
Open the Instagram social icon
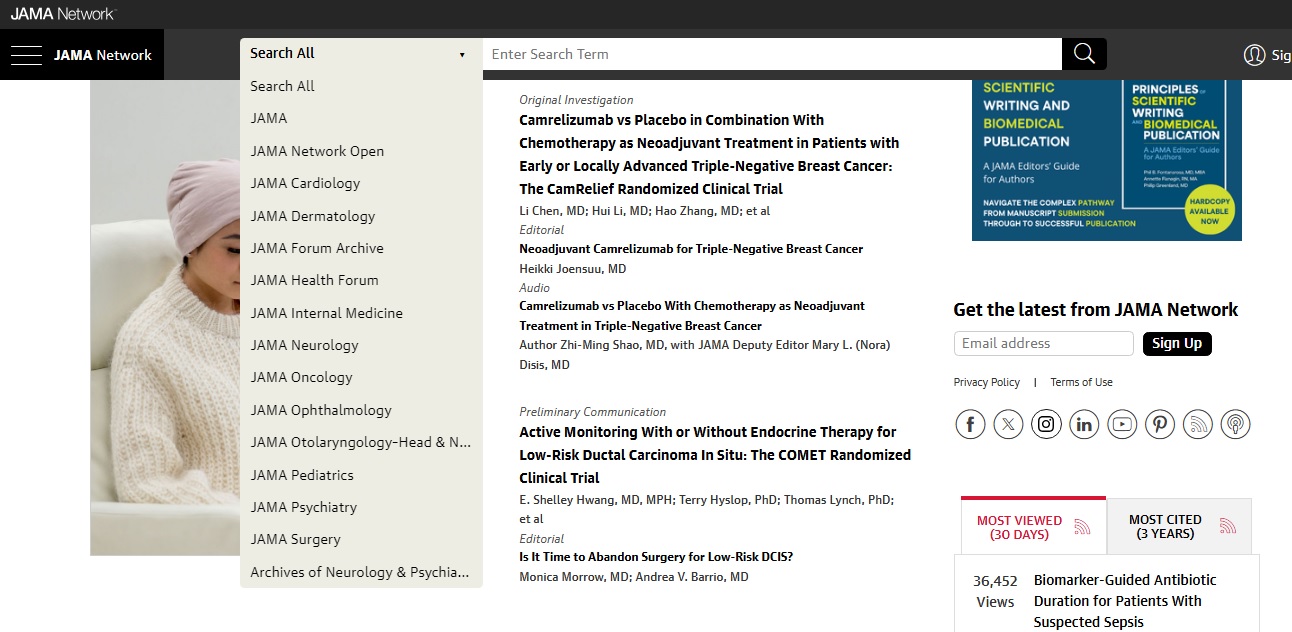1046,424
